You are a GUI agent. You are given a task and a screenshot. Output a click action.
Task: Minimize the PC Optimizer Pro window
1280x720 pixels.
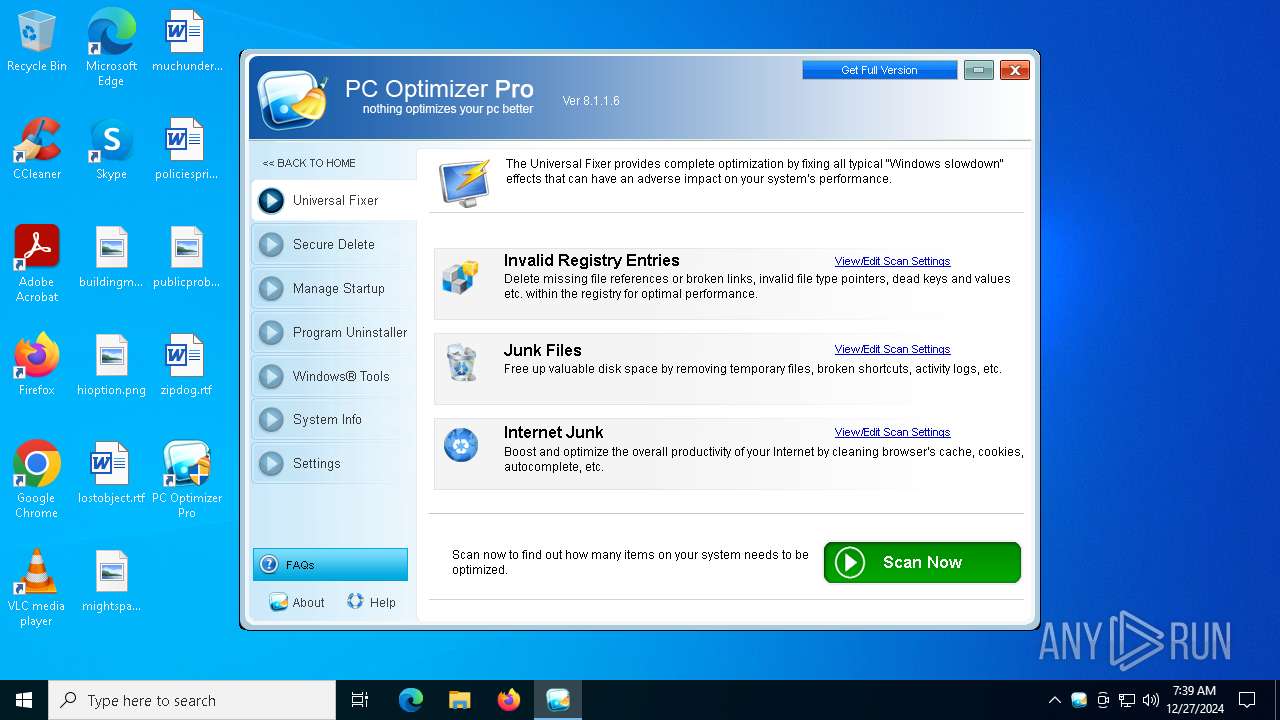coord(978,70)
